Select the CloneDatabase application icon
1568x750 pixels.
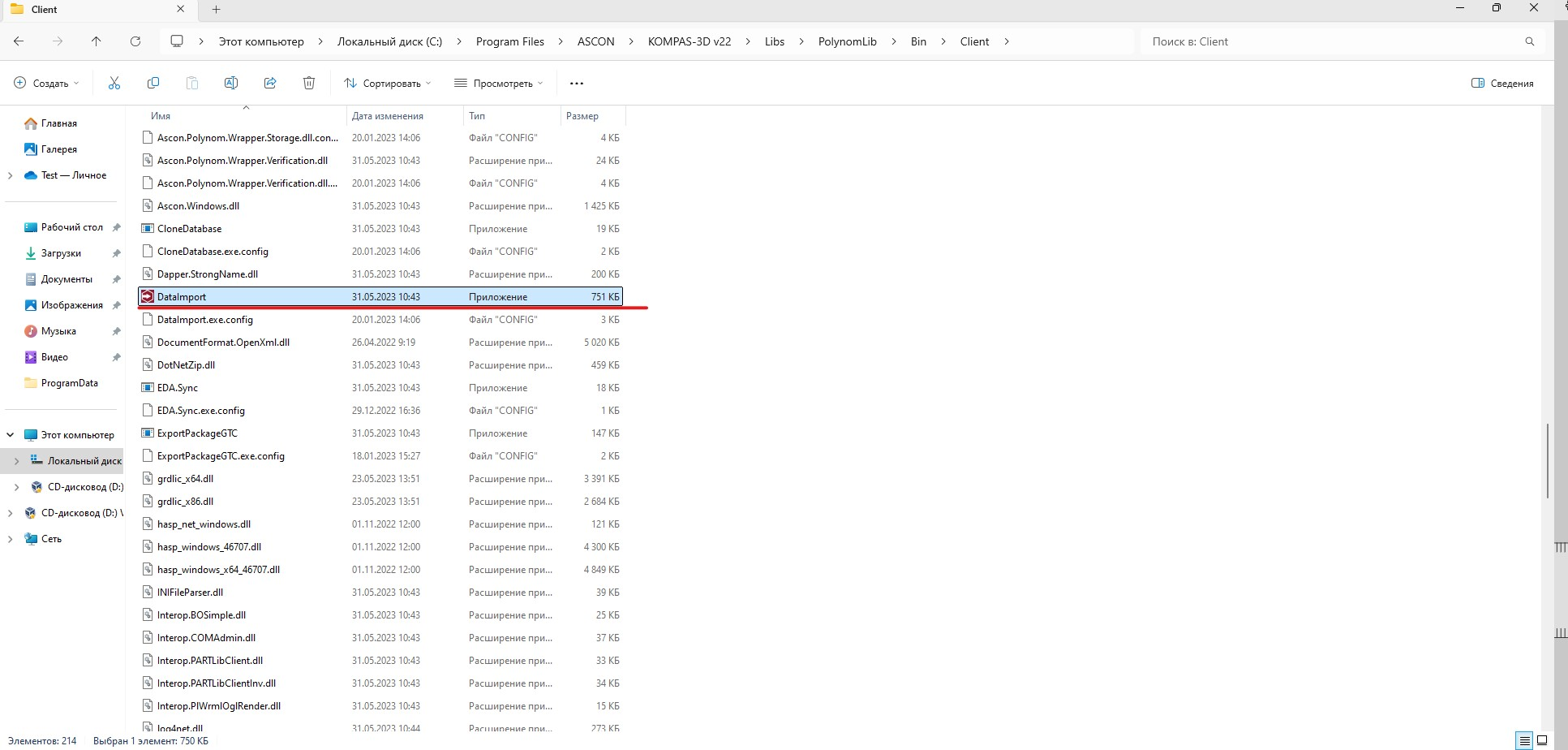click(148, 229)
